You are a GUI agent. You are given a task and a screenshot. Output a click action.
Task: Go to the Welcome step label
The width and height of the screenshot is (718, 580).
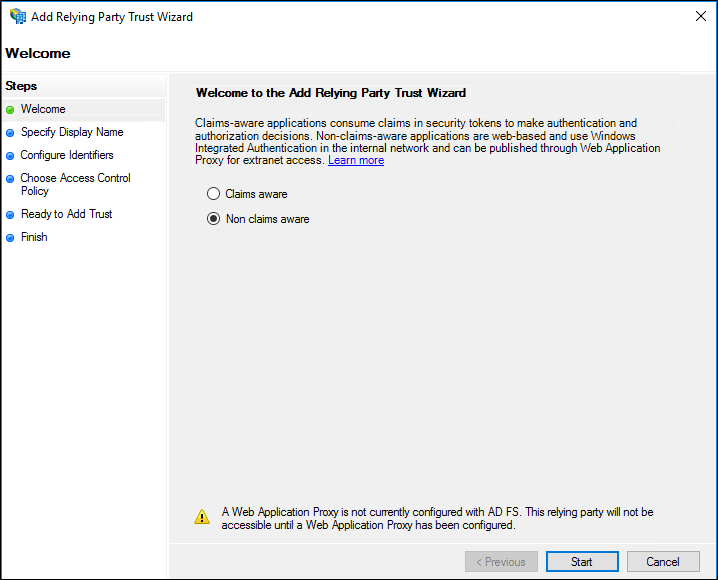[43, 109]
